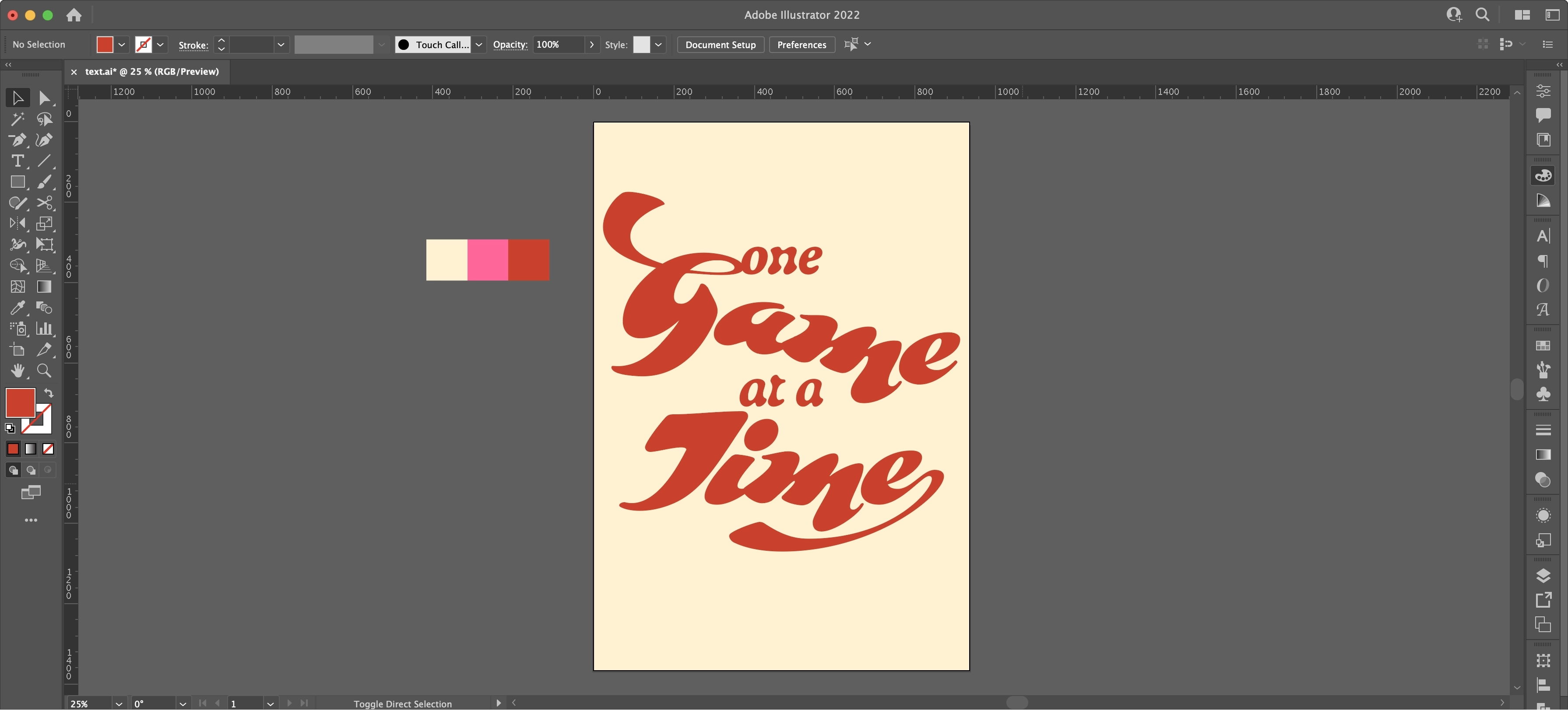This screenshot has height=710, width=1568.
Task: Select the Paintbrush tool
Action: [45, 182]
